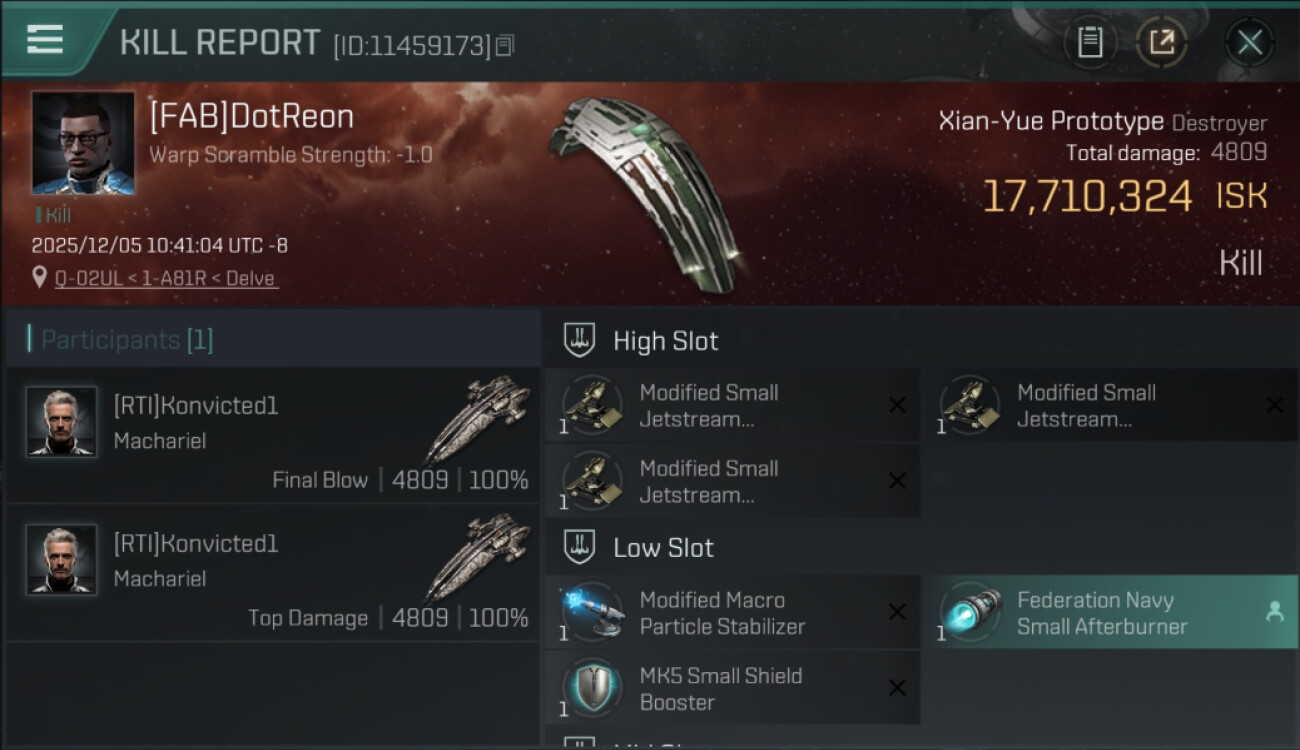View DotReon's character portrait
The width and height of the screenshot is (1300, 750).
83,143
